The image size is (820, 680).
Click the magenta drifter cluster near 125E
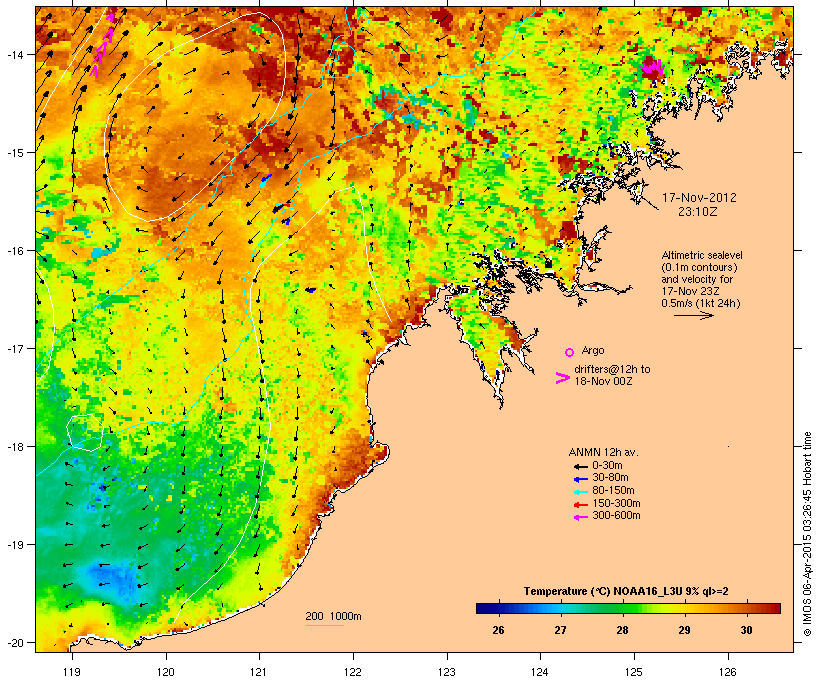click(653, 67)
